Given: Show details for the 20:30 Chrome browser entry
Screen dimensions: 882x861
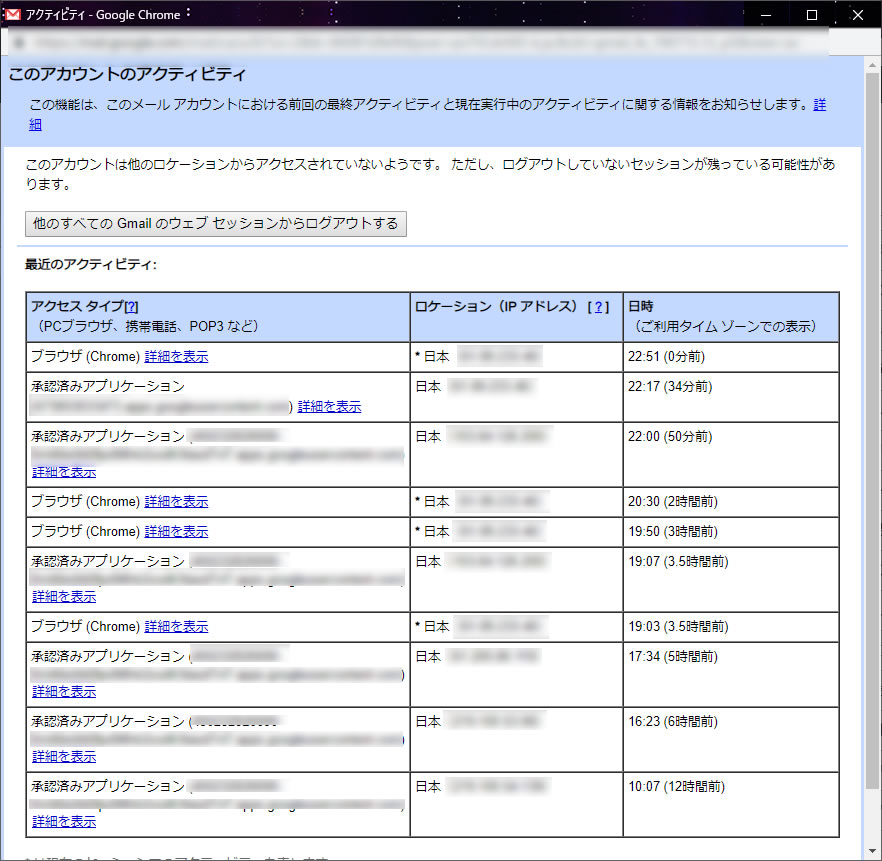Looking at the screenshot, I should click(x=176, y=502).
